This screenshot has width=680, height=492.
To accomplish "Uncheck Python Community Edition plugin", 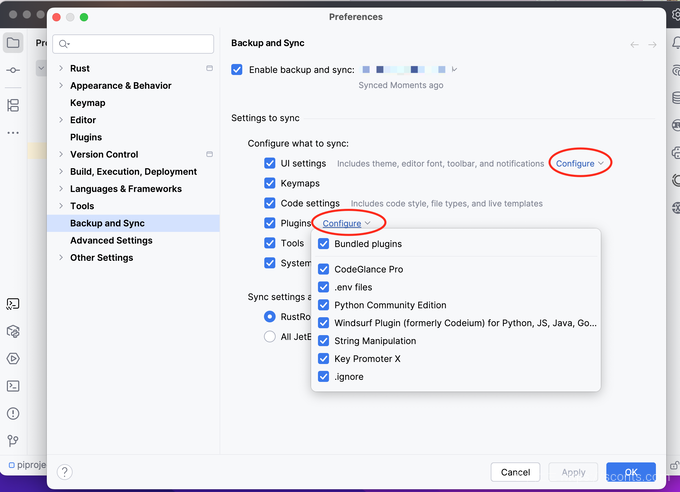I will tap(324, 305).
